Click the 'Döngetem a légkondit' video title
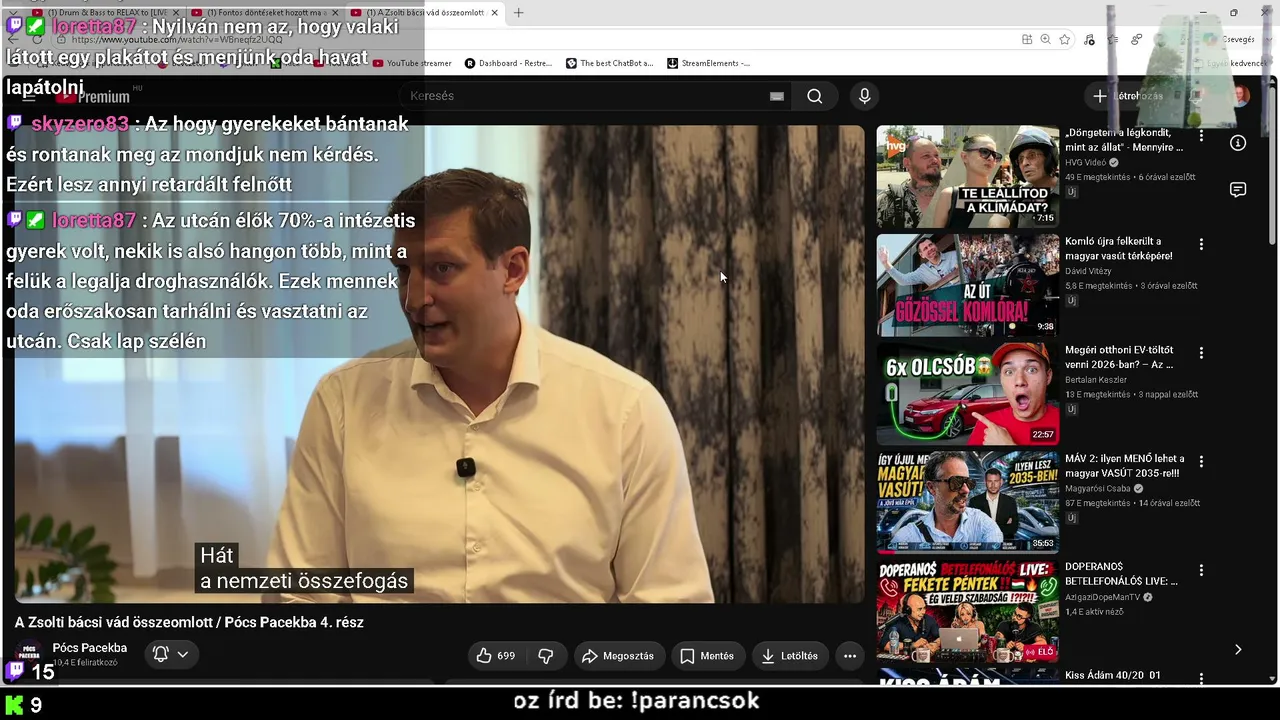Viewport: 1280px width, 720px height. pos(1124,140)
